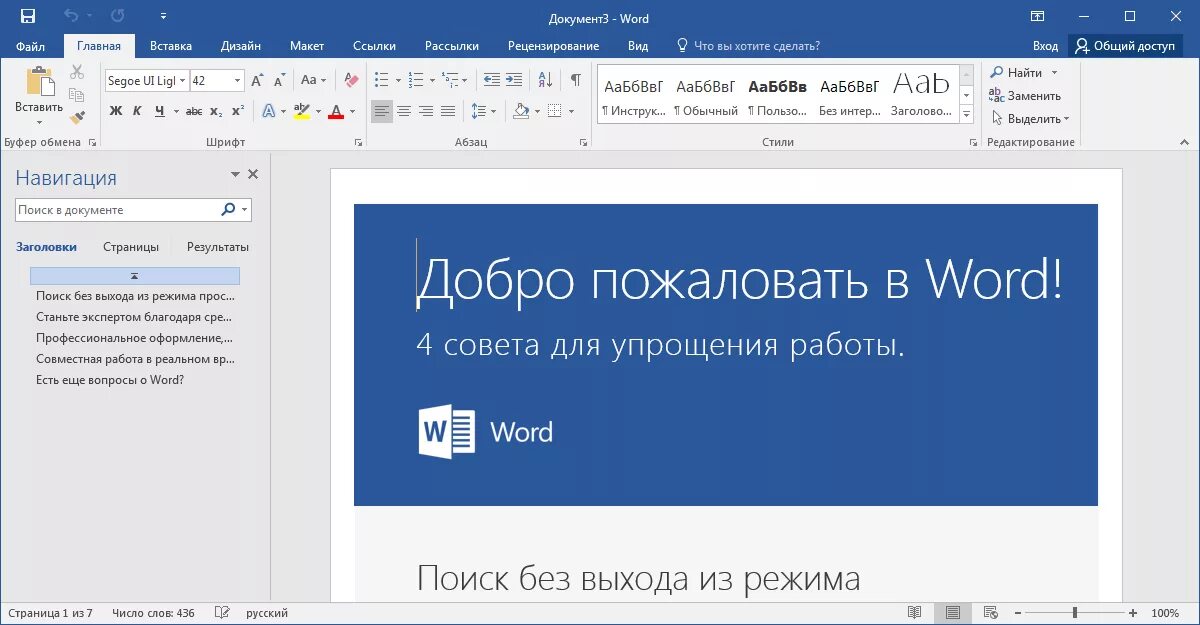
Task: Click the Заменить button in Редактирование
Action: pos(1027,95)
